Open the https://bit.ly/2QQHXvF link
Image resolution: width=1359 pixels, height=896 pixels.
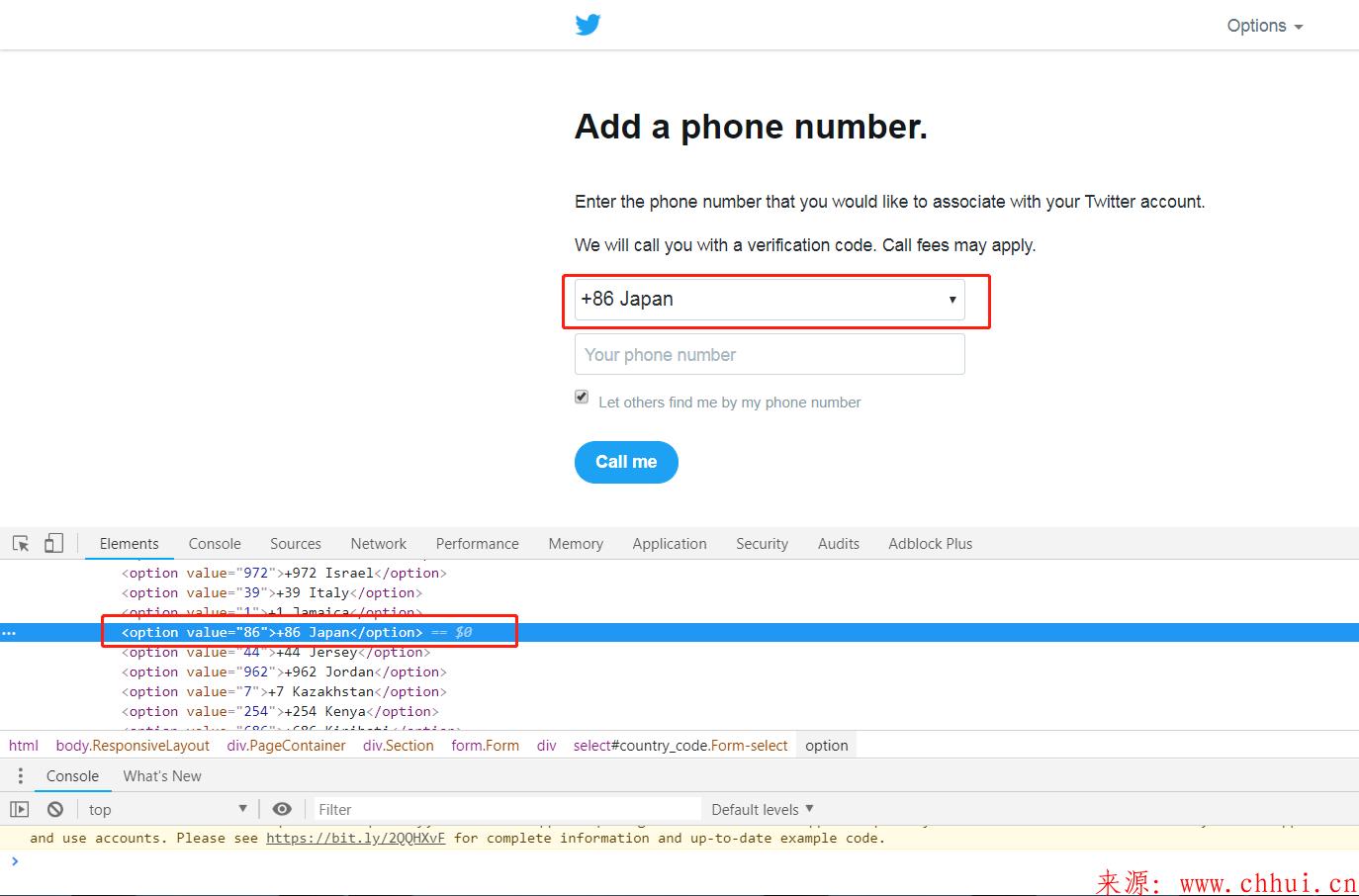356,838
